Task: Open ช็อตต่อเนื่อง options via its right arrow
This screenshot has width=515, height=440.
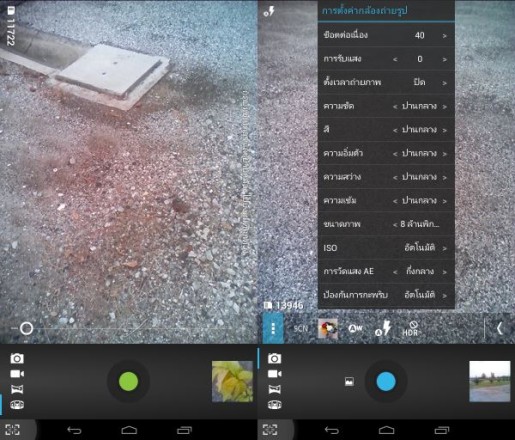Action: pos(445,36)
